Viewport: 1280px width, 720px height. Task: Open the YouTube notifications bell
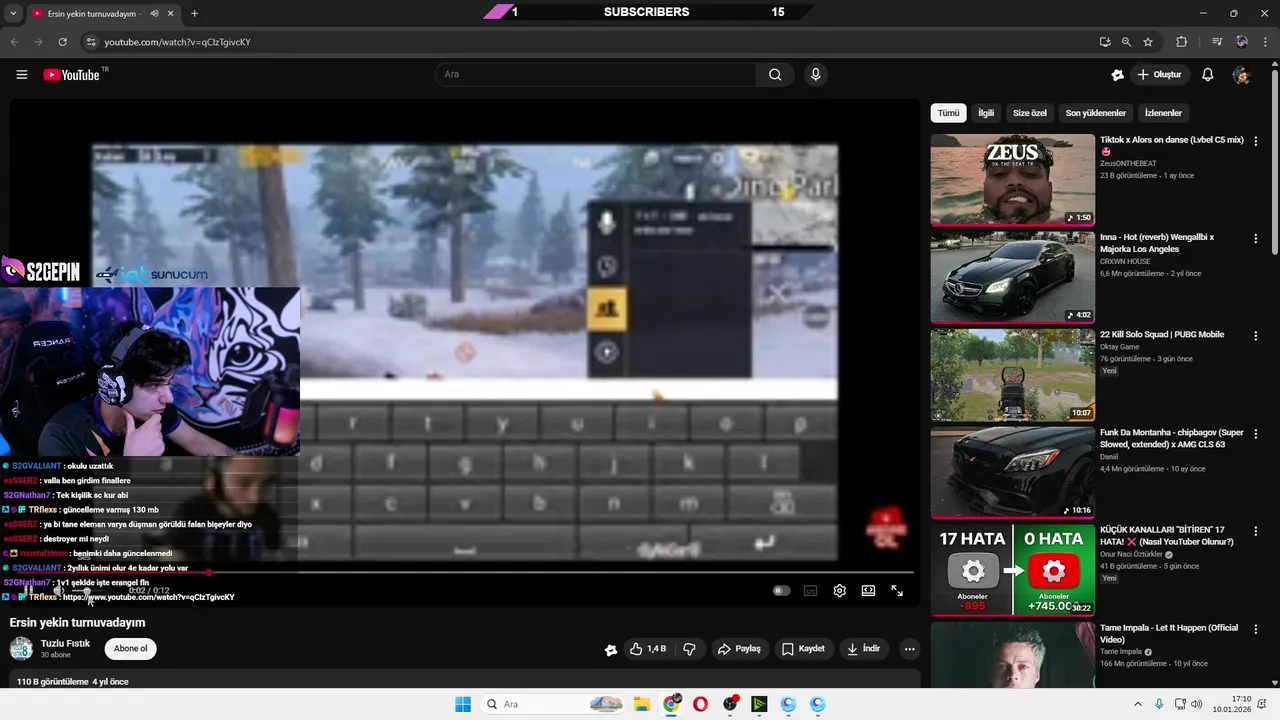click(x=1207, y=75)
